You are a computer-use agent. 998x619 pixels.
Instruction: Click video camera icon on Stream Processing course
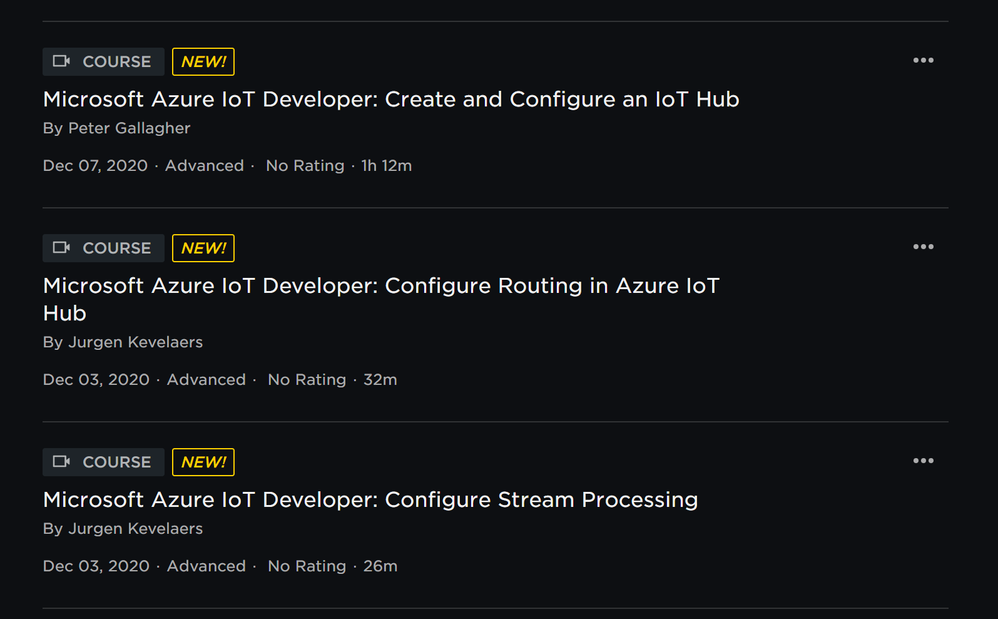[62, 462]
